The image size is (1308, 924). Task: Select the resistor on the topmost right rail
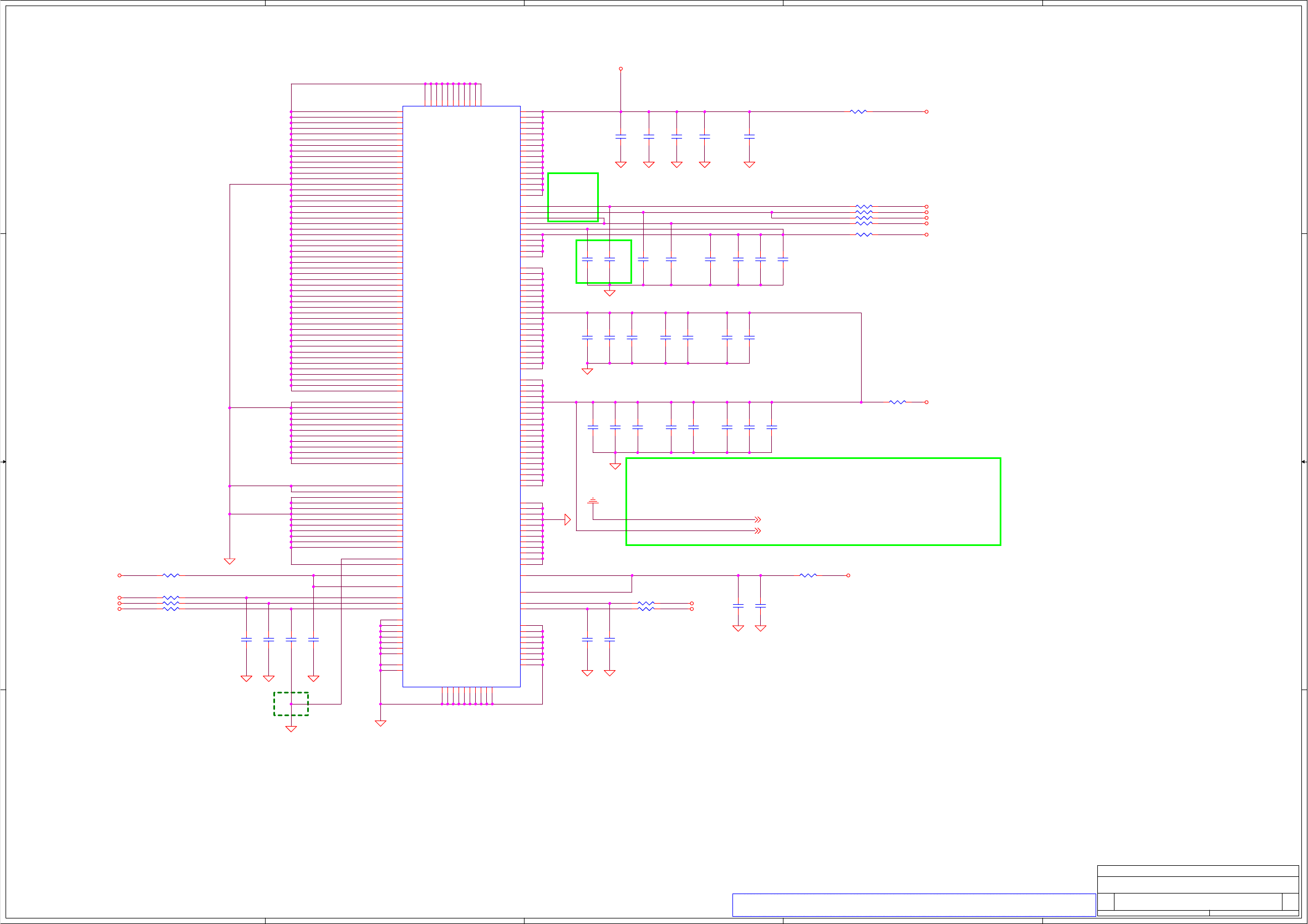(858, 111)
